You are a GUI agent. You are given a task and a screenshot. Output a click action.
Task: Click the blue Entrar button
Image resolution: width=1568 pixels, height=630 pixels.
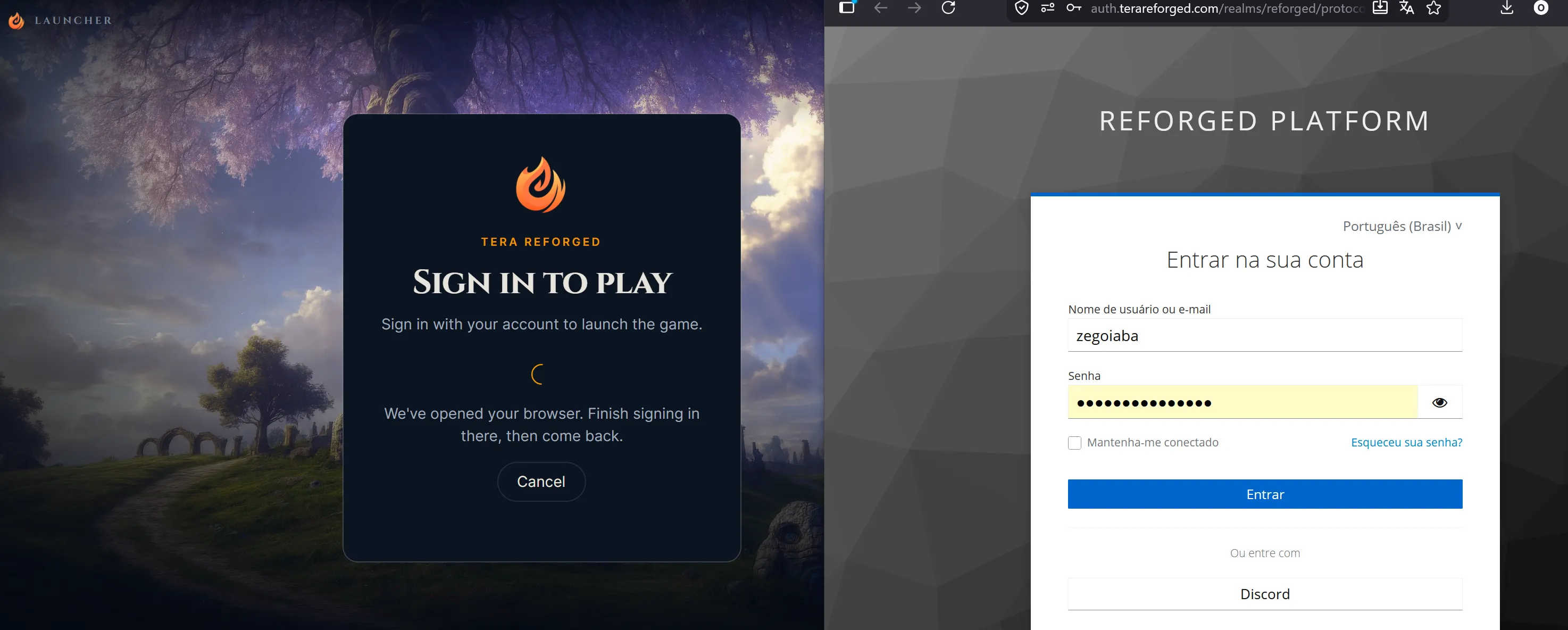click(x=1265, y=494)
